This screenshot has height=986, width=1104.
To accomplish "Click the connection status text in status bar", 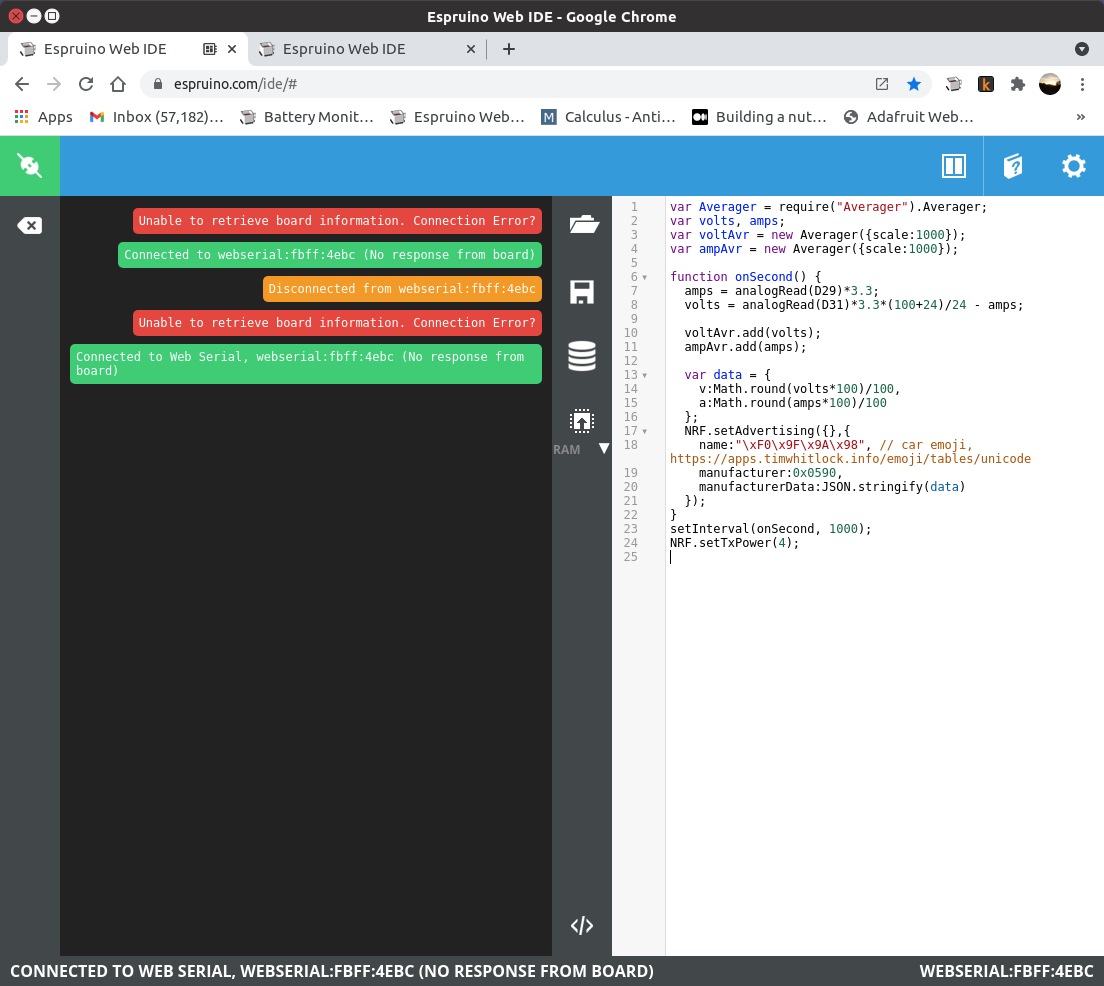I will (x=332, y=971).
